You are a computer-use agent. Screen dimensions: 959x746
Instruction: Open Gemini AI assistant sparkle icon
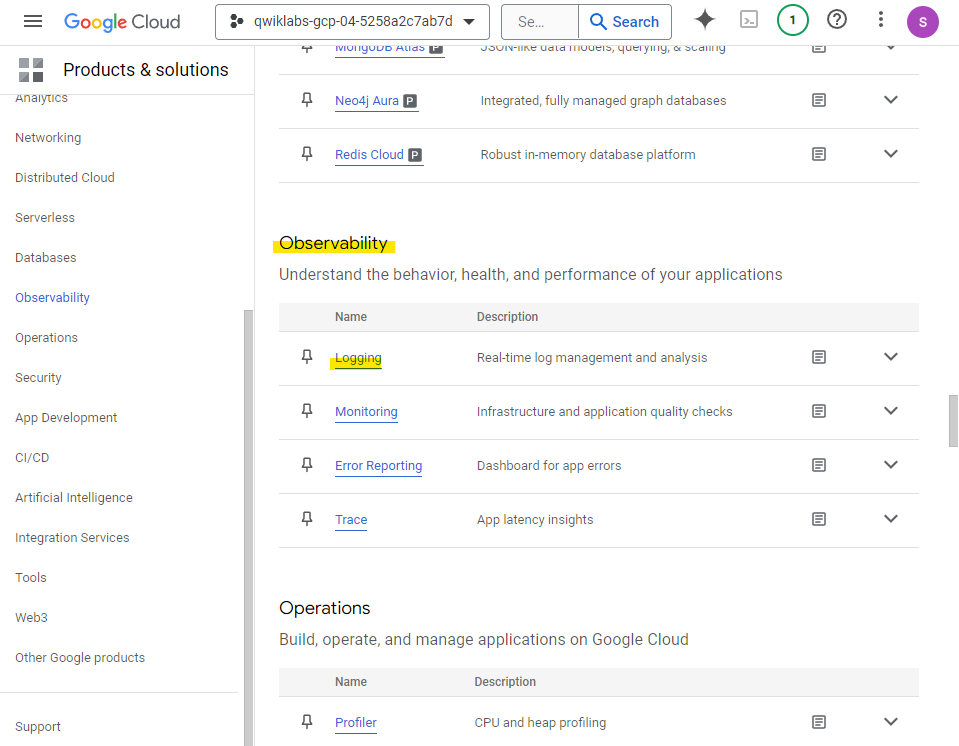[705, 20]
